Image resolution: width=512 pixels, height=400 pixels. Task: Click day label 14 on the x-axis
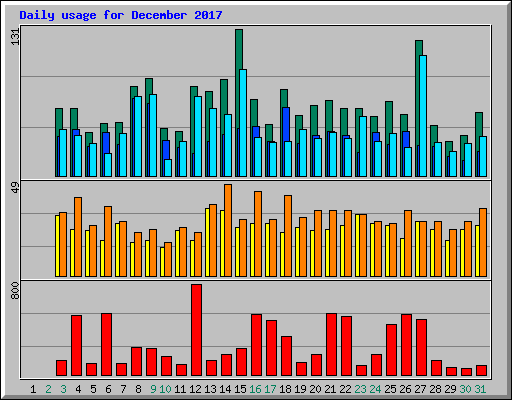click(x=225, y=389)
